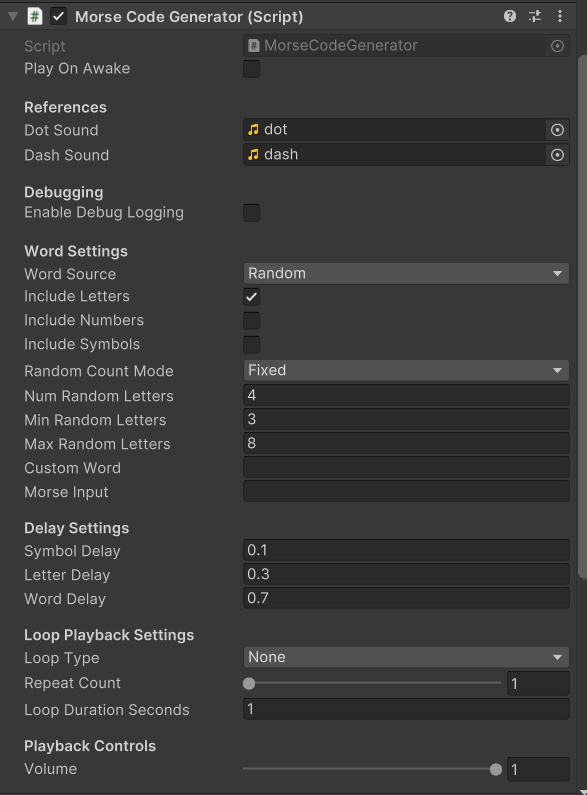Toggle Enable Debug Logging checkbox

click(x=251, y=213)
